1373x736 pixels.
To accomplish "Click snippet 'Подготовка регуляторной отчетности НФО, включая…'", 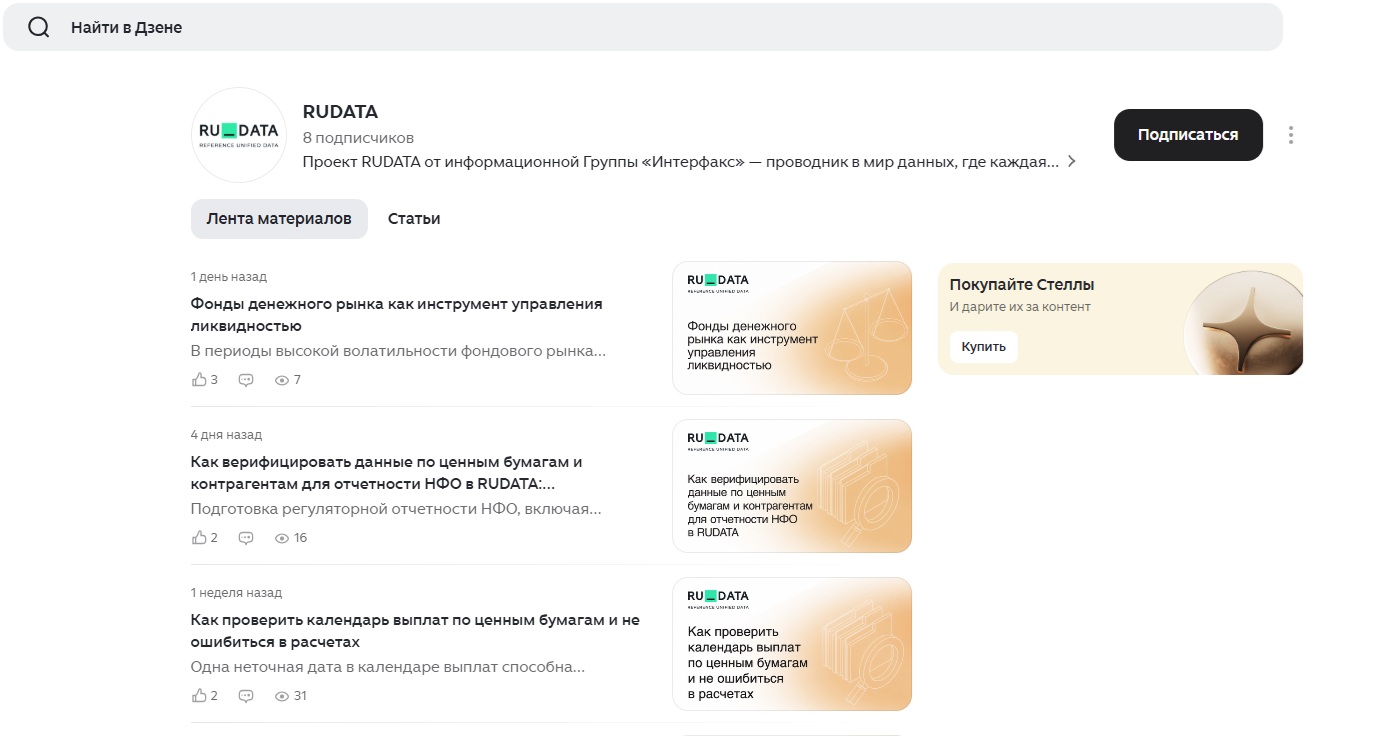I will (x=397, y=509).
